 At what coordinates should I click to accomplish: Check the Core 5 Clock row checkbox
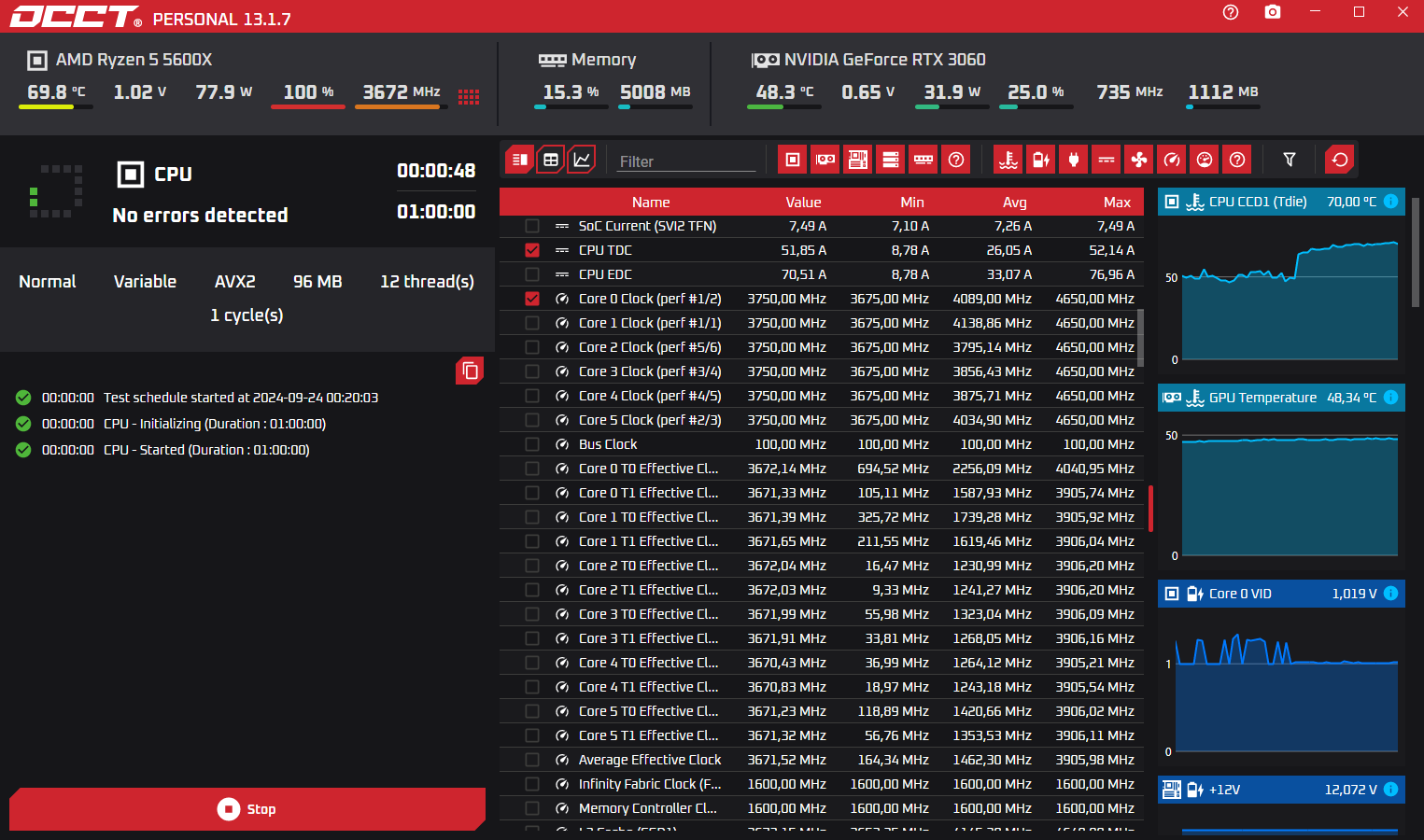coord(532,420)
